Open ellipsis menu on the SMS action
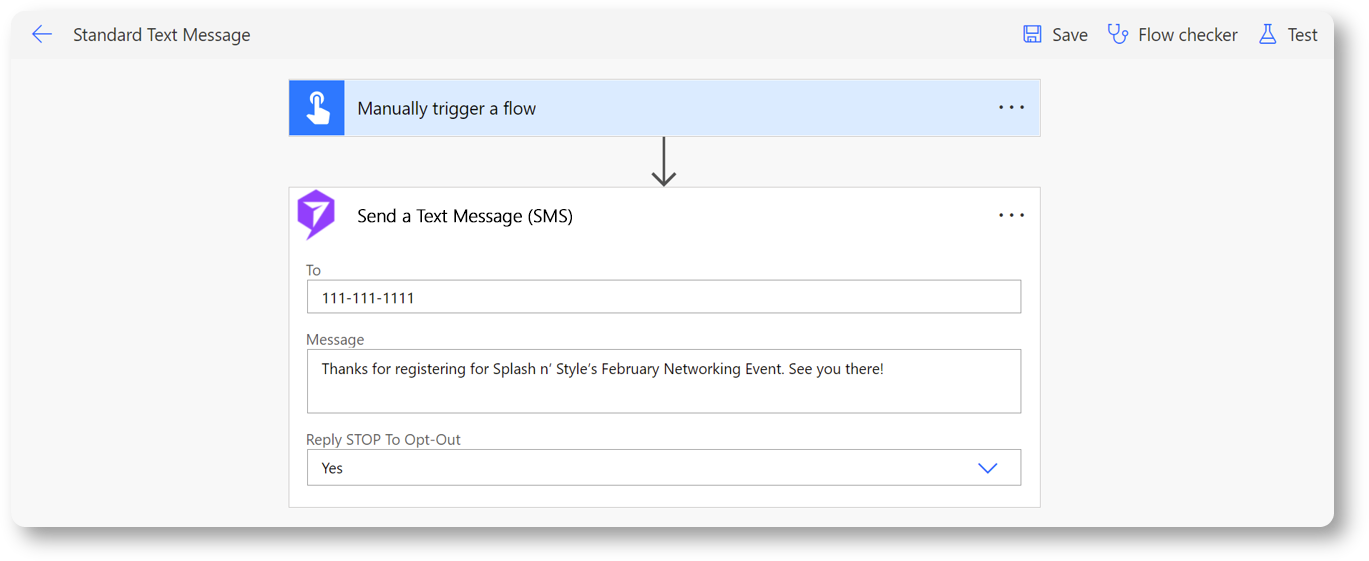This screenshot has height=561, width=1369. click(1011, 216)
